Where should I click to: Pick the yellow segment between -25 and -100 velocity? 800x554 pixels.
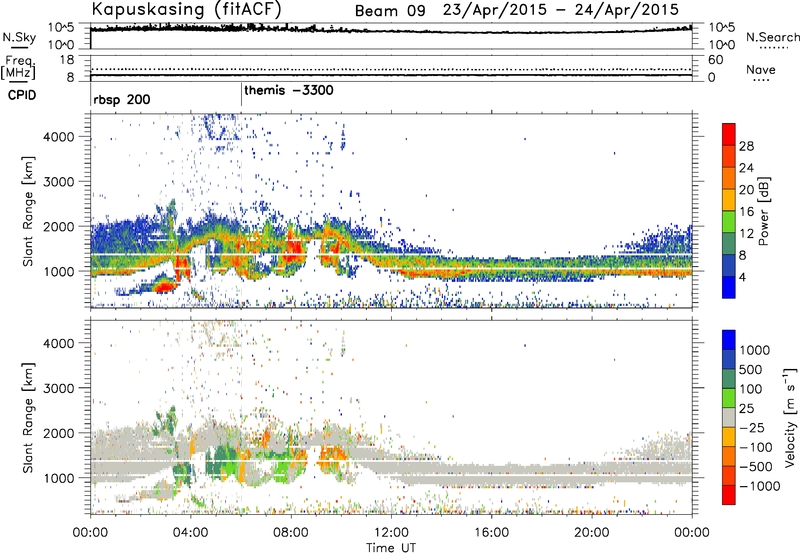pyautogui.click(x=729, y=437)
